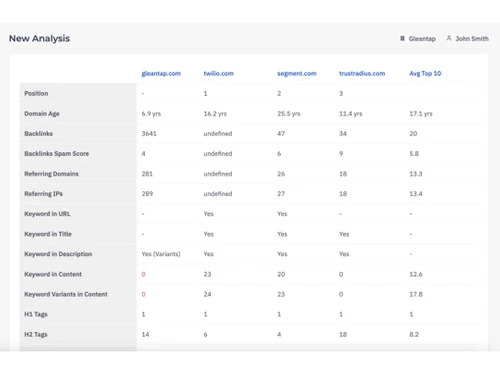This screenshot has width=500, height=375.
Task: Open the twilio.com column link
Action: point(219,74)
